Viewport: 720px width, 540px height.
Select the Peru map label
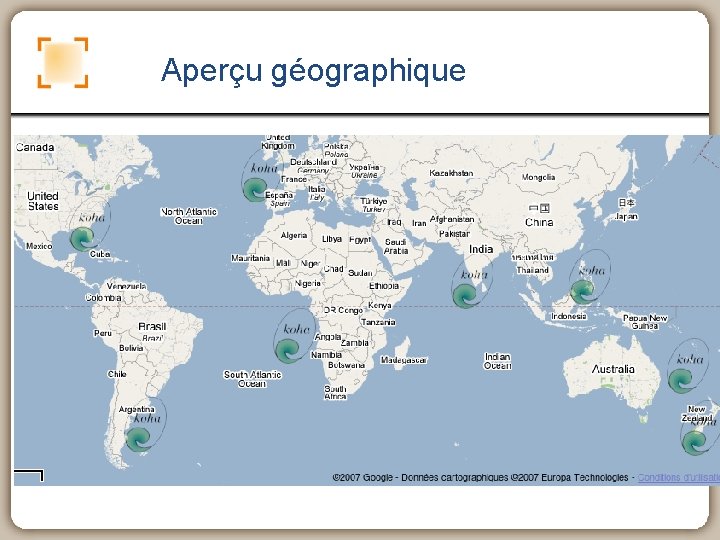[x=102, y=333]
